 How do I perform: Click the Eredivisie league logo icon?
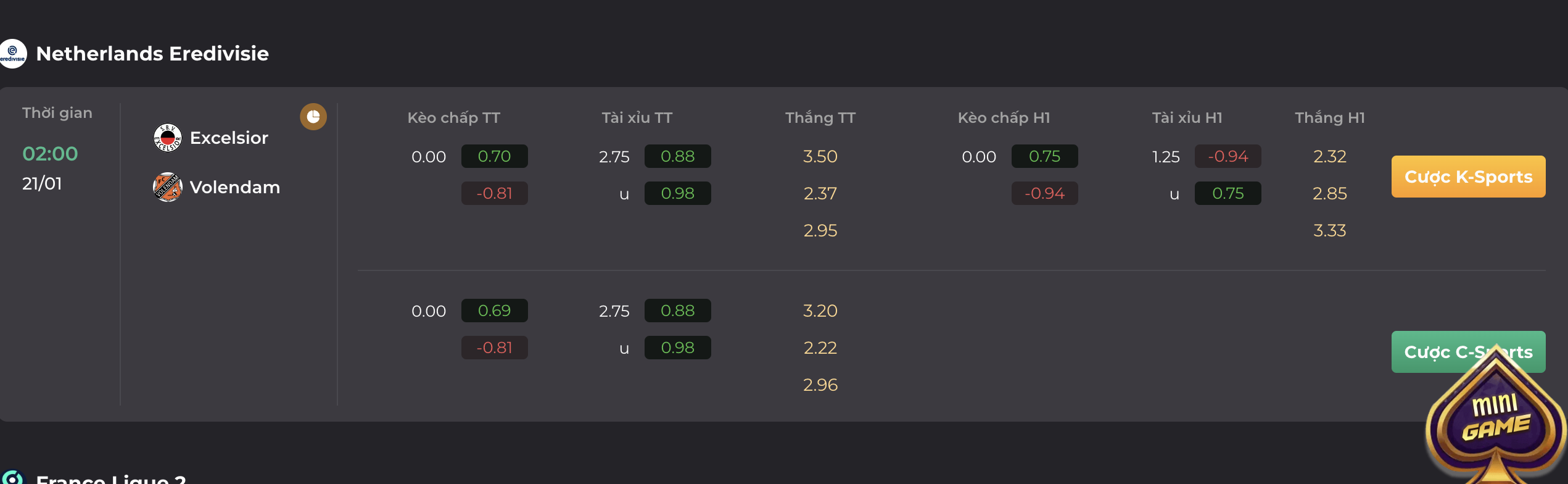pos(13,54)
